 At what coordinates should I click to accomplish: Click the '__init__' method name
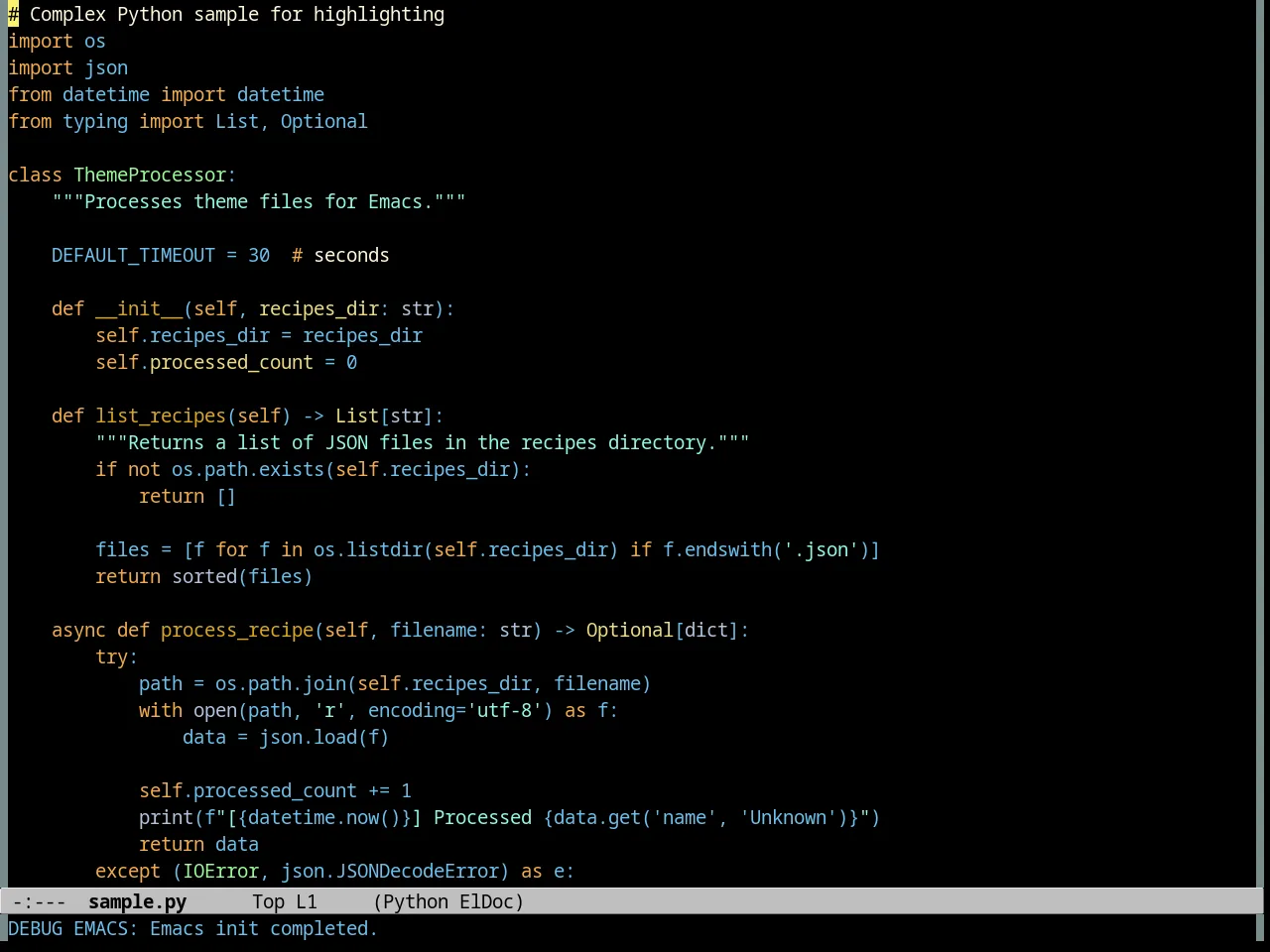(x=139, y=308)
